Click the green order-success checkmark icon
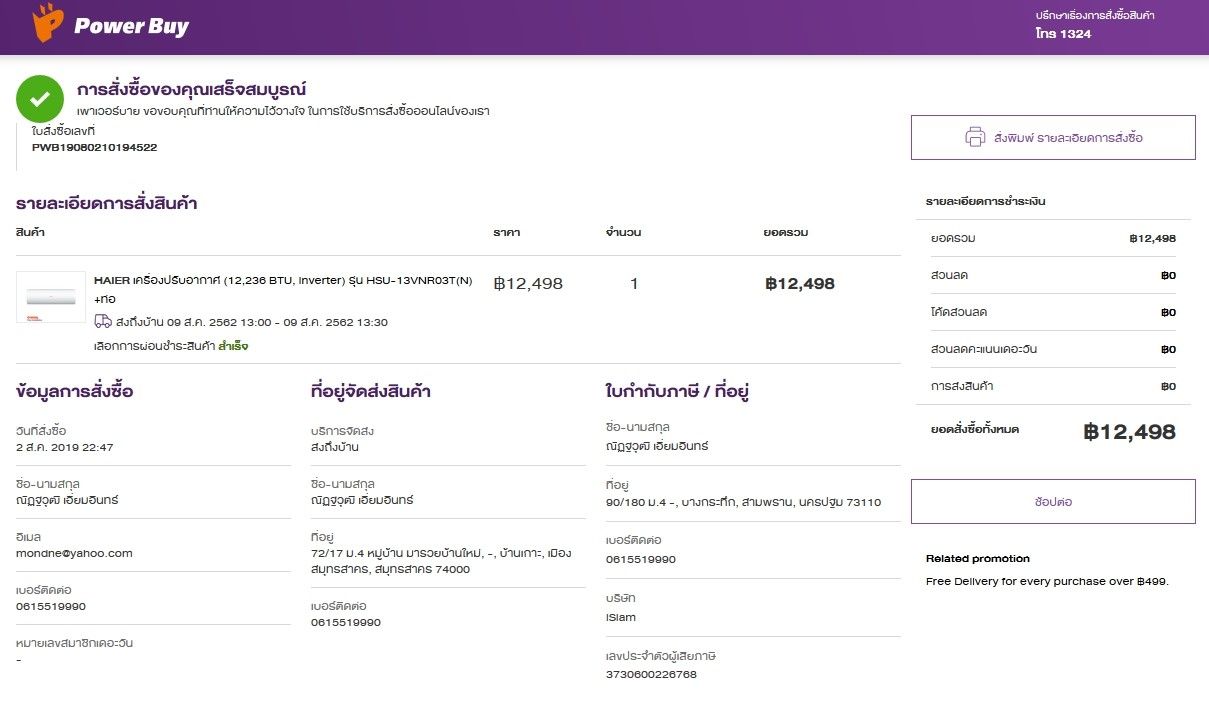 (x=41, y=99)
